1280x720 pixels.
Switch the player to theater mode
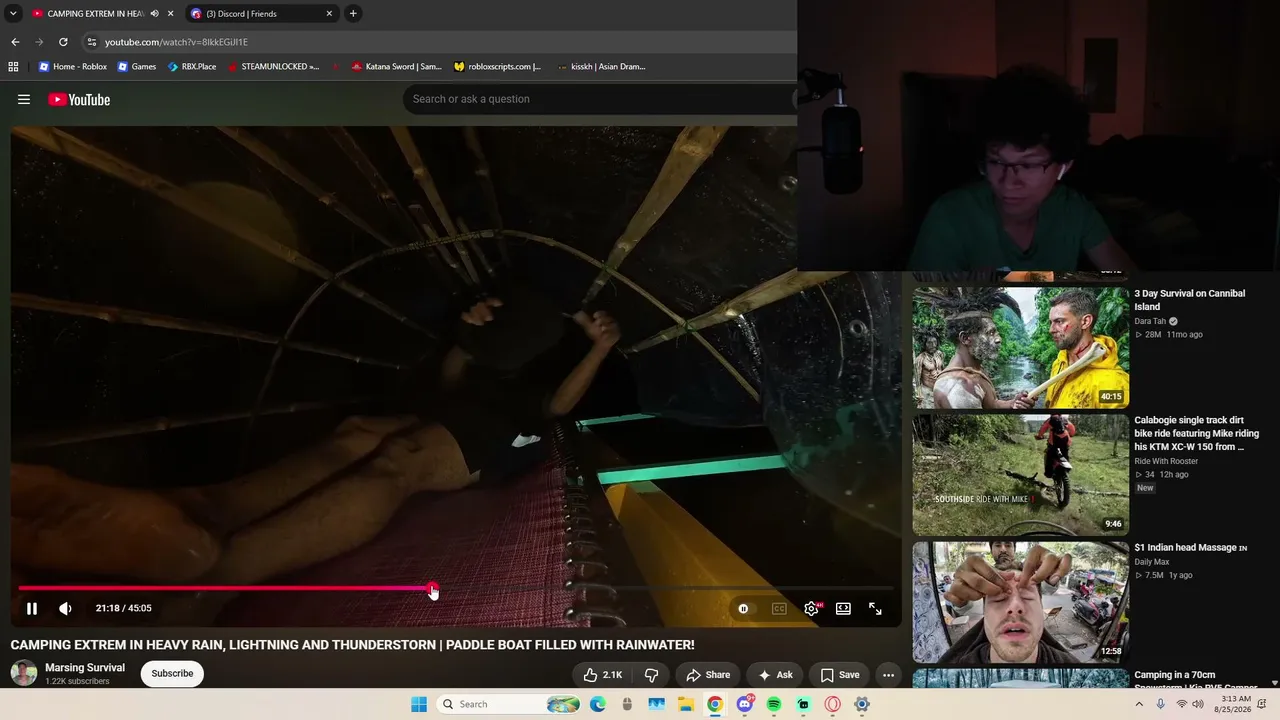click(x=843, y=608)
